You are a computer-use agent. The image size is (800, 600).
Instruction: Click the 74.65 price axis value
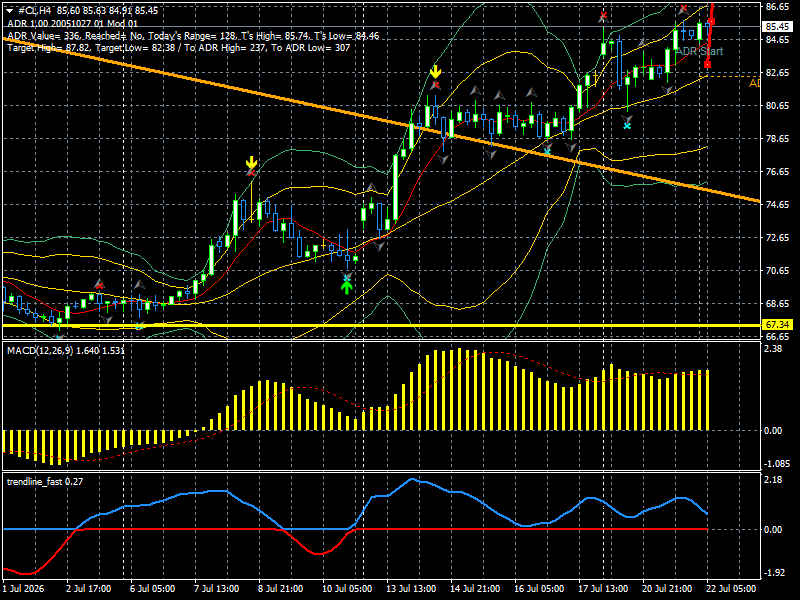(777, 205)
